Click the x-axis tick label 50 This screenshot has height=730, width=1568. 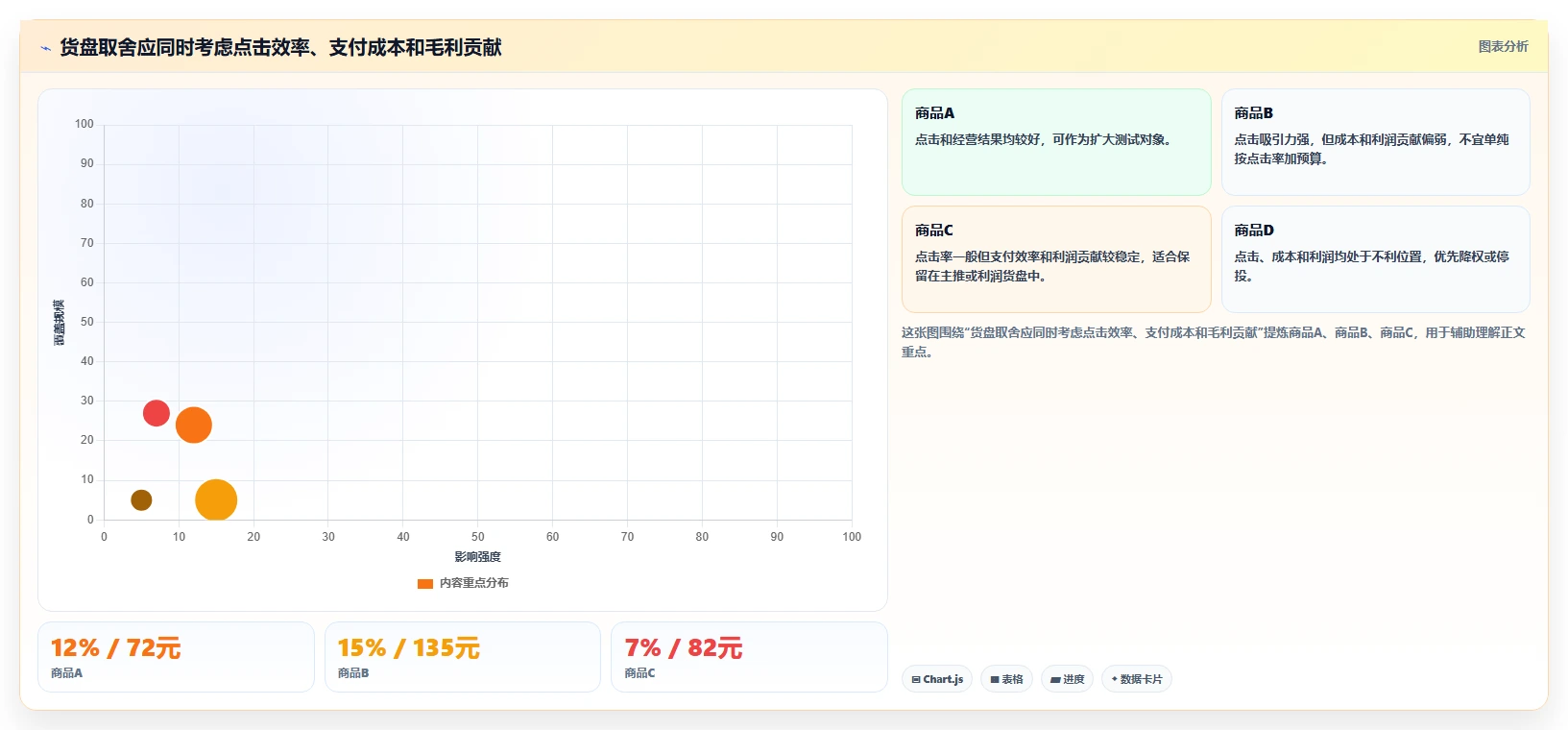[477, 537]
